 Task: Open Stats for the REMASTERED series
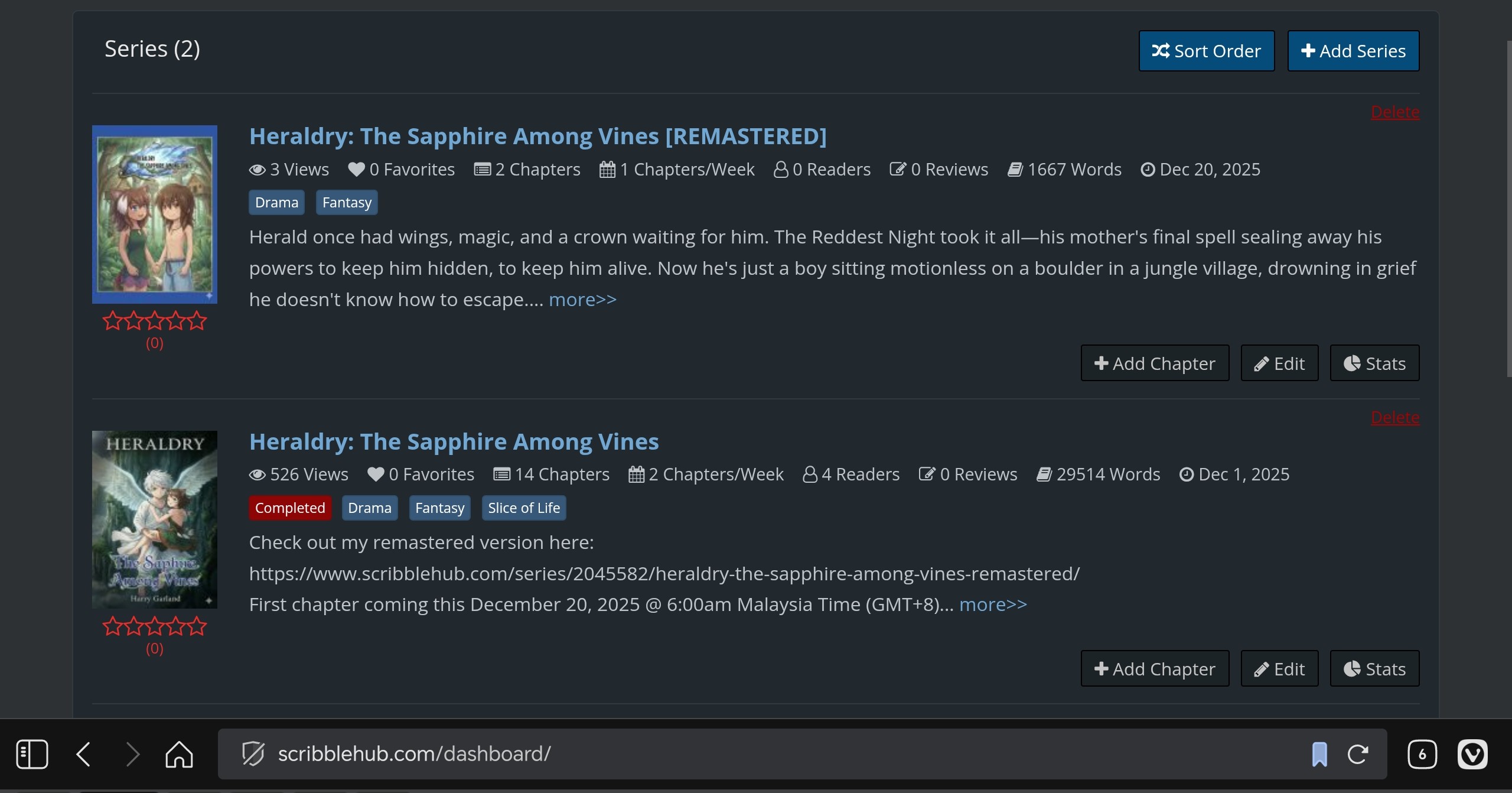pos(1374,363)
